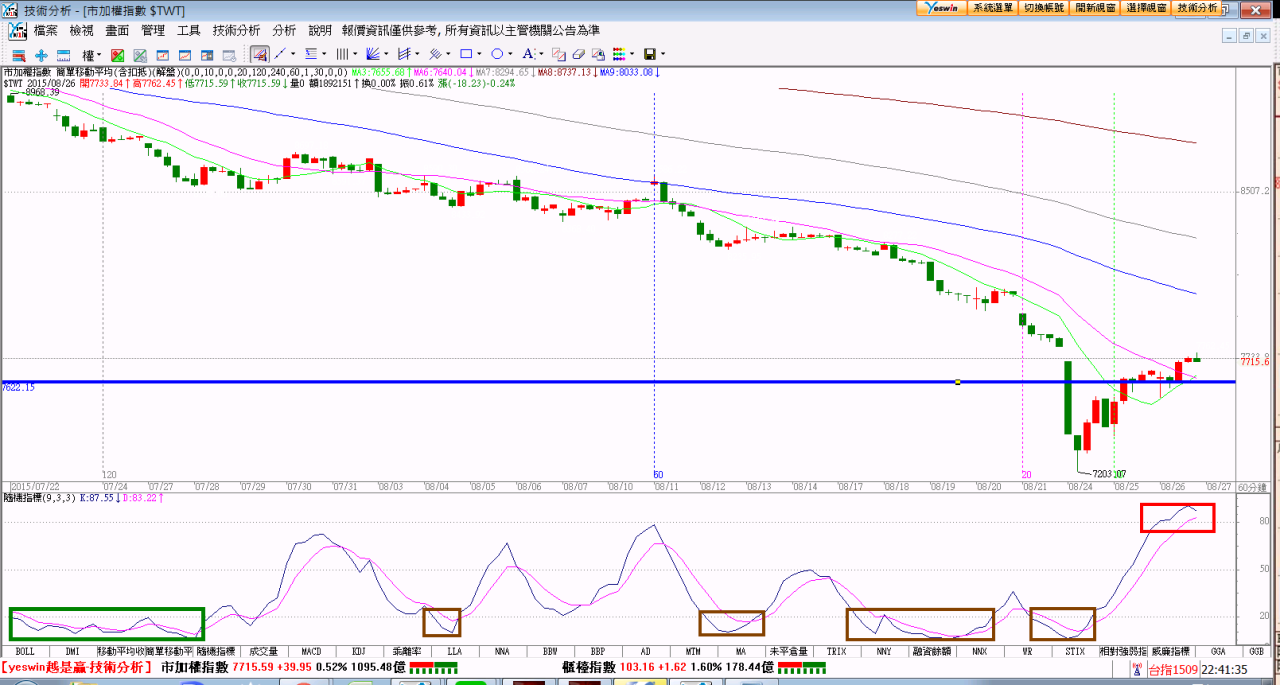1280x685 pixels.
Task: Click the rectangle shape drawing tool
Action: [465, 54]
